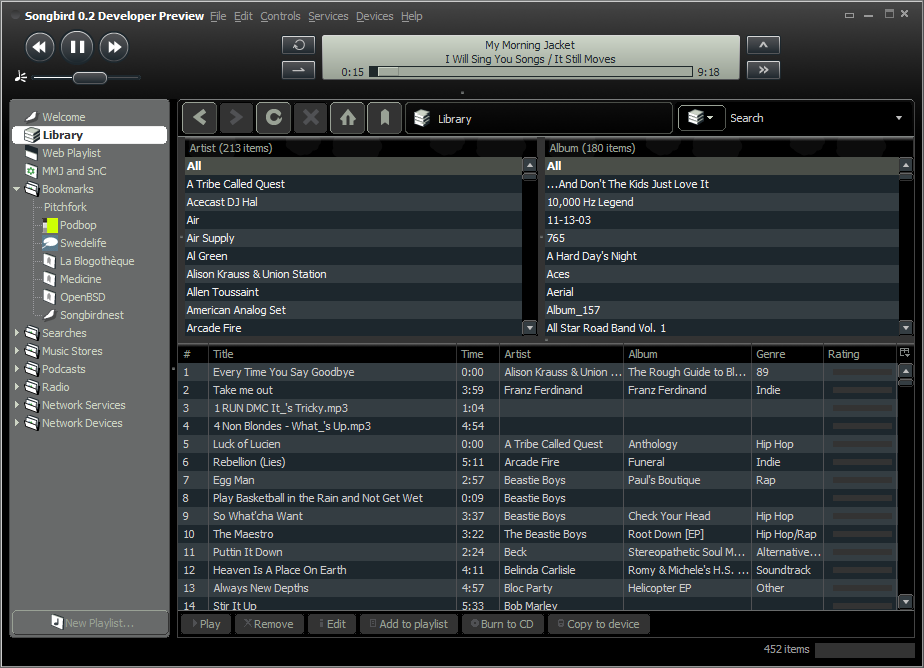Open the Devices menu
The image size is (924, 668).
coord(375,15)
